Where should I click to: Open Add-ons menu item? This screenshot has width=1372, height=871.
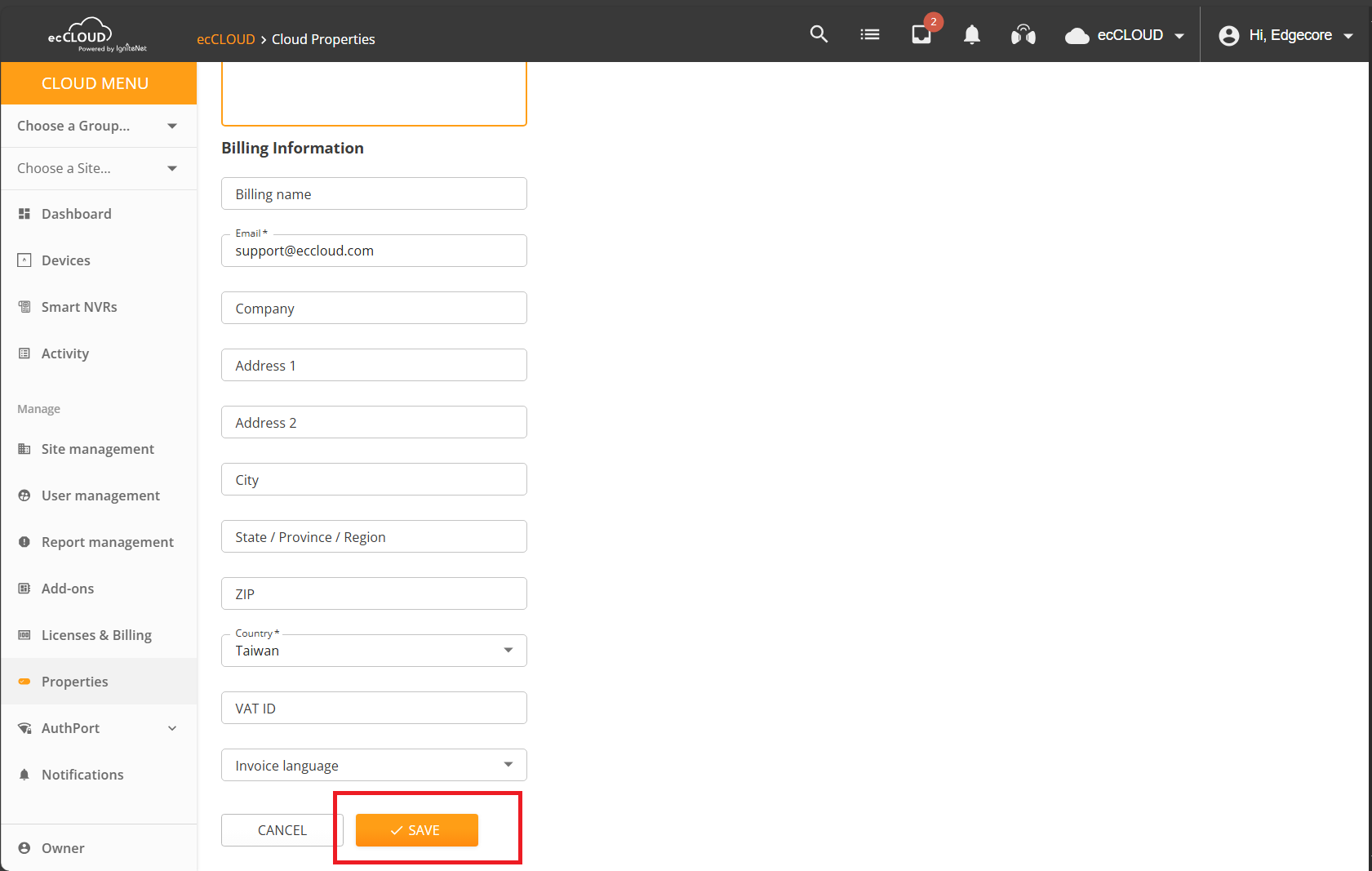[x=99, y=589]
